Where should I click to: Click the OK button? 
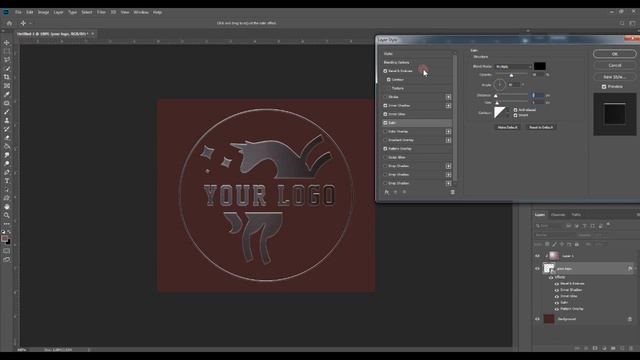614,54
